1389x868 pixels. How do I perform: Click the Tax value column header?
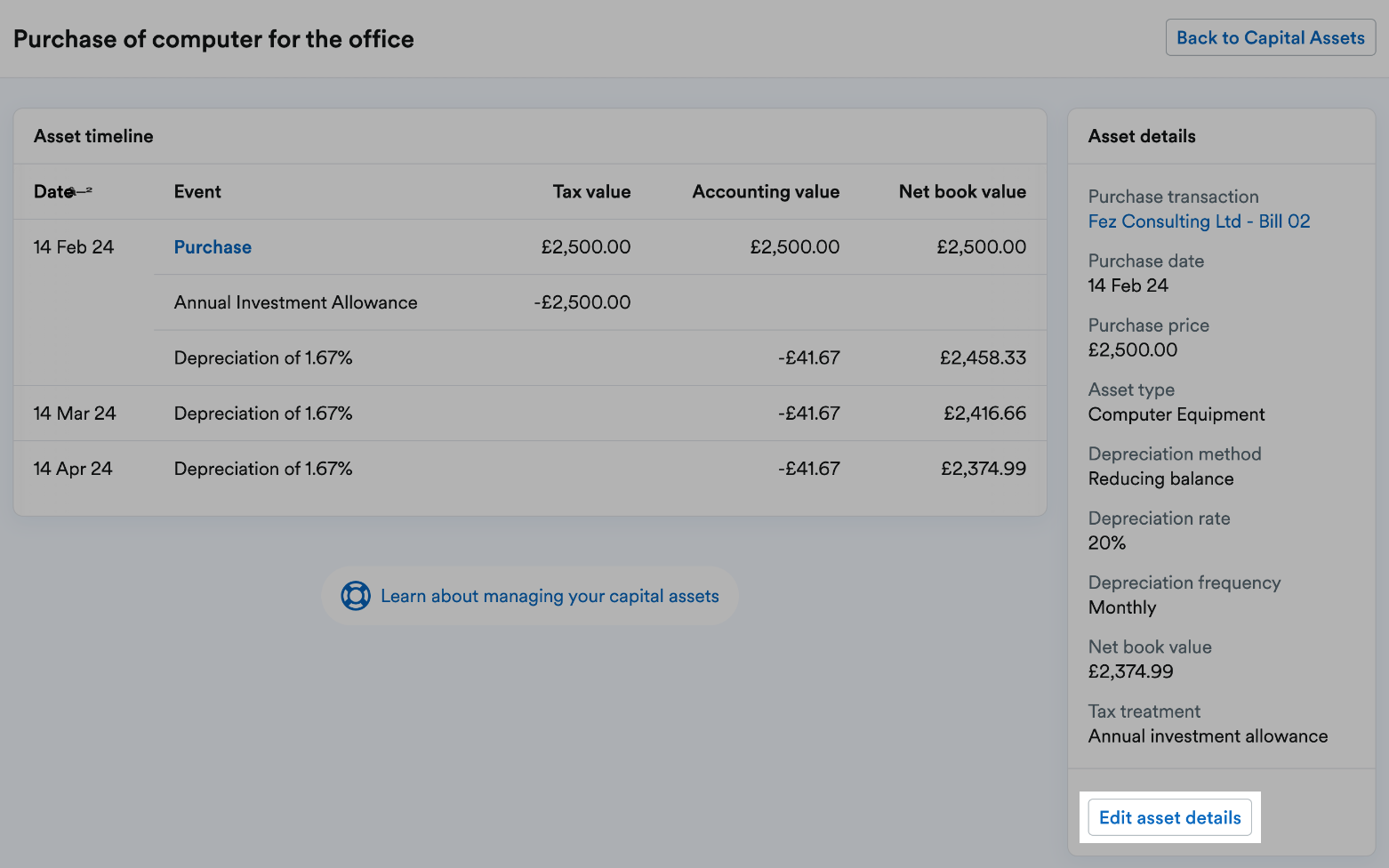point(591,191)
